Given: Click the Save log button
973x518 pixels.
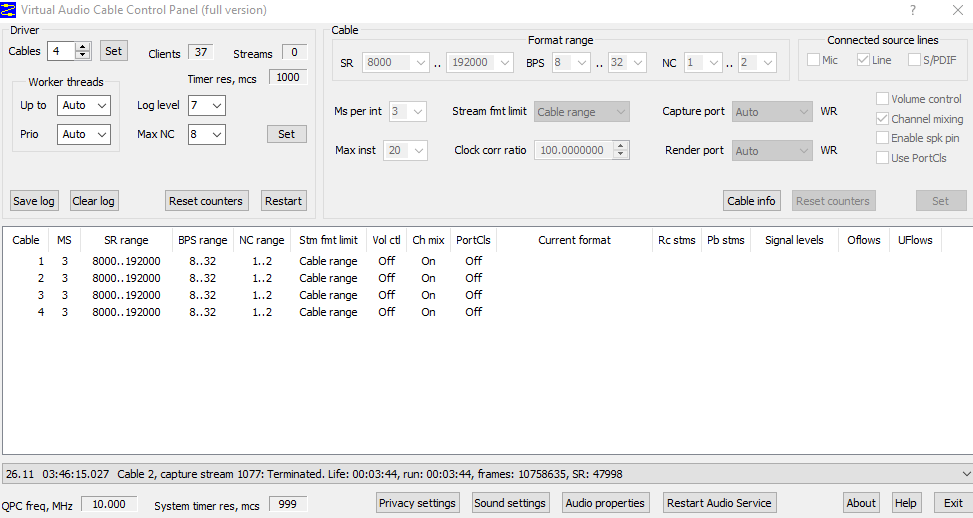Looking at the screenshot, I should pos(34,201).
